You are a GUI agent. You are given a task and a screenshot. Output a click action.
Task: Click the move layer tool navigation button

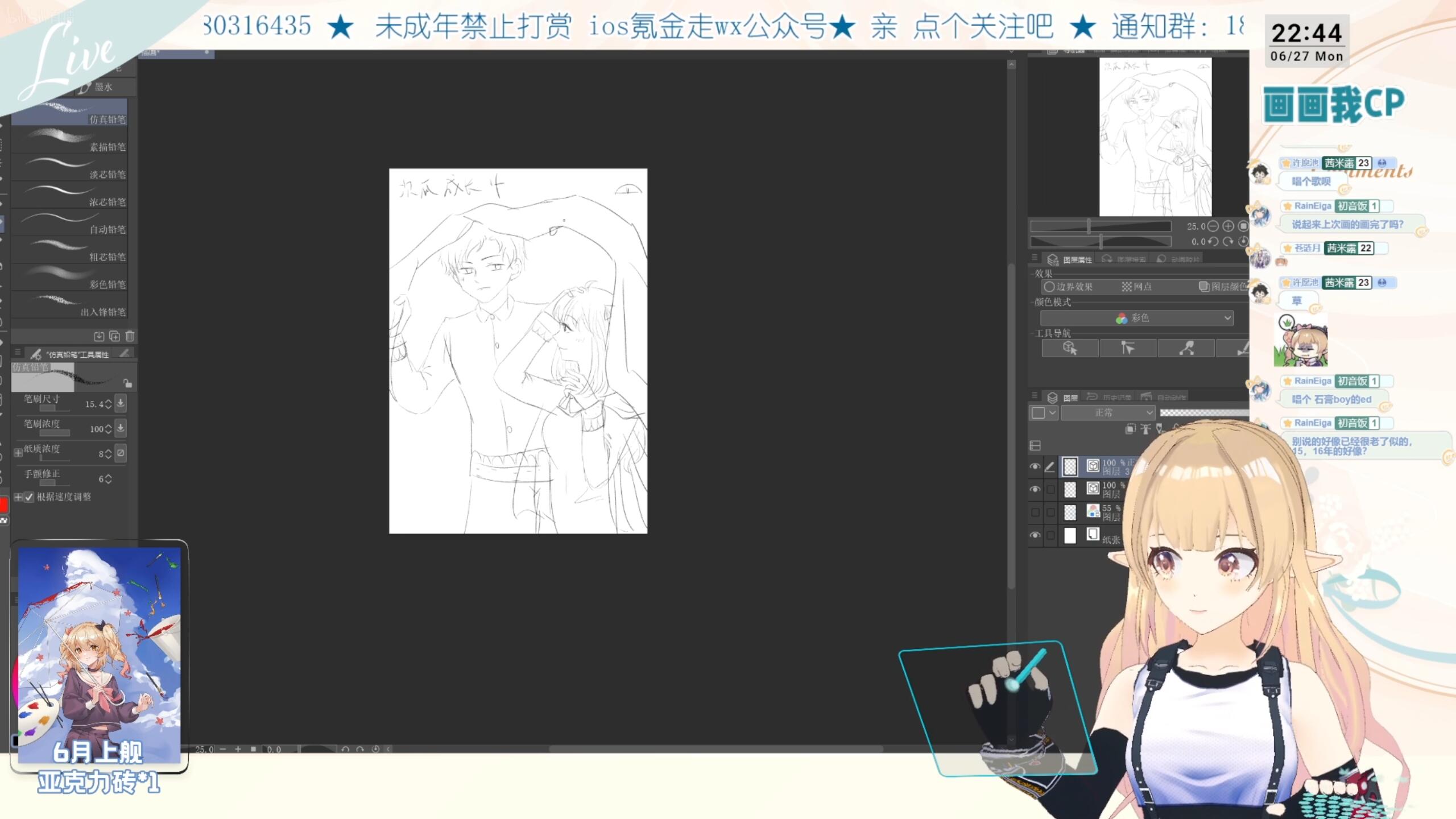point(1128,348)
